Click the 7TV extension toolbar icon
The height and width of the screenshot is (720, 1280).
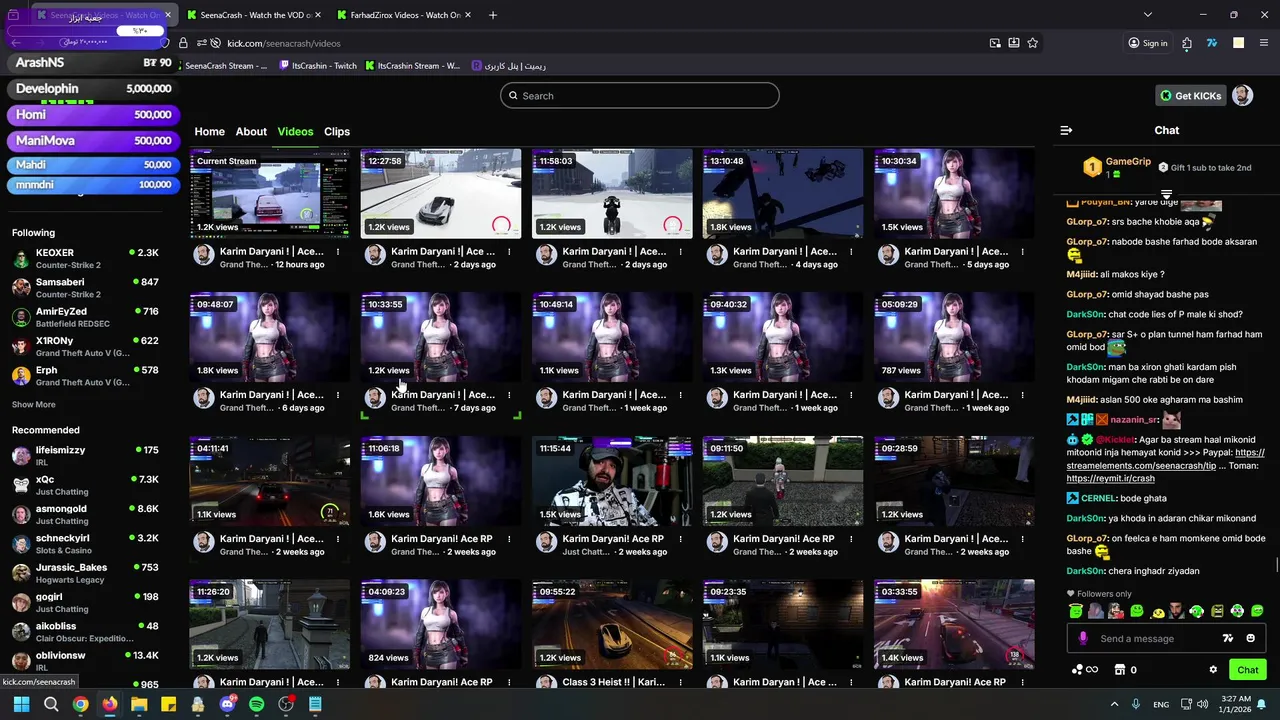click(x=1211, y=43)
